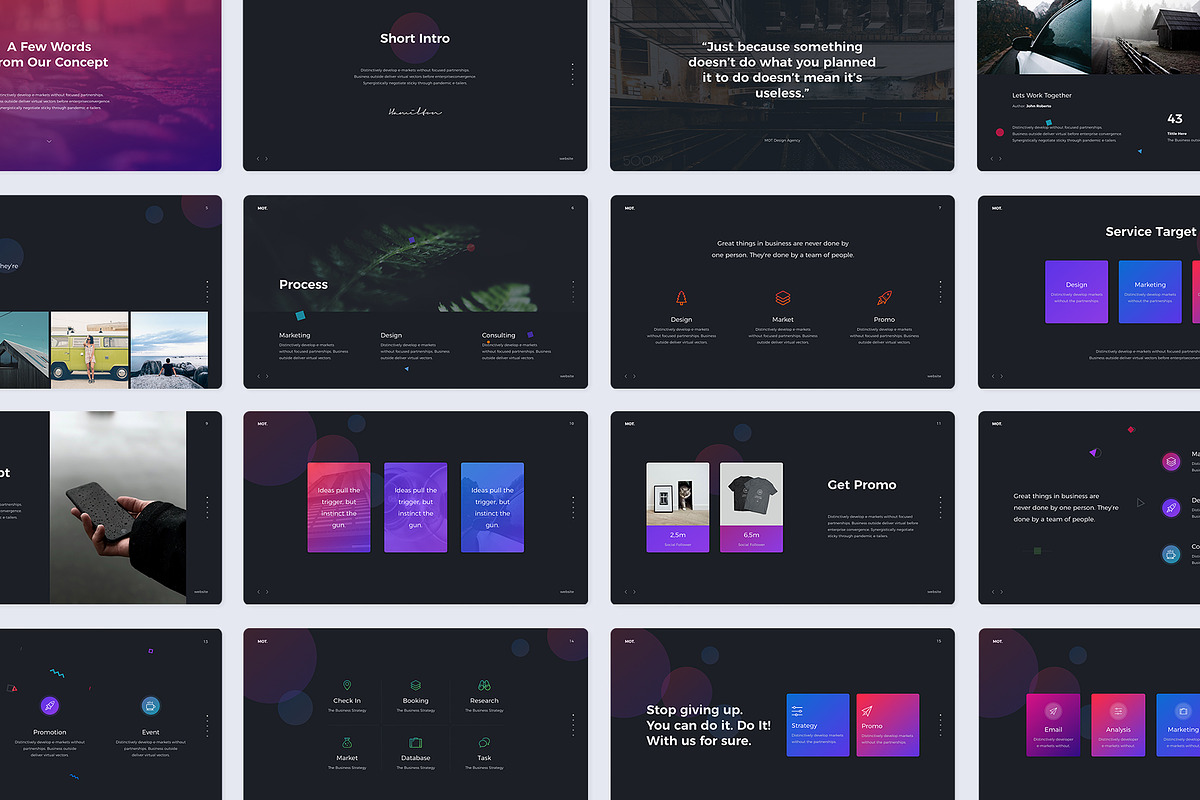This screenshot has height=800, width=1200.
Task: Select the blue Ideas gradient card
Action: [x=492, y=507]
